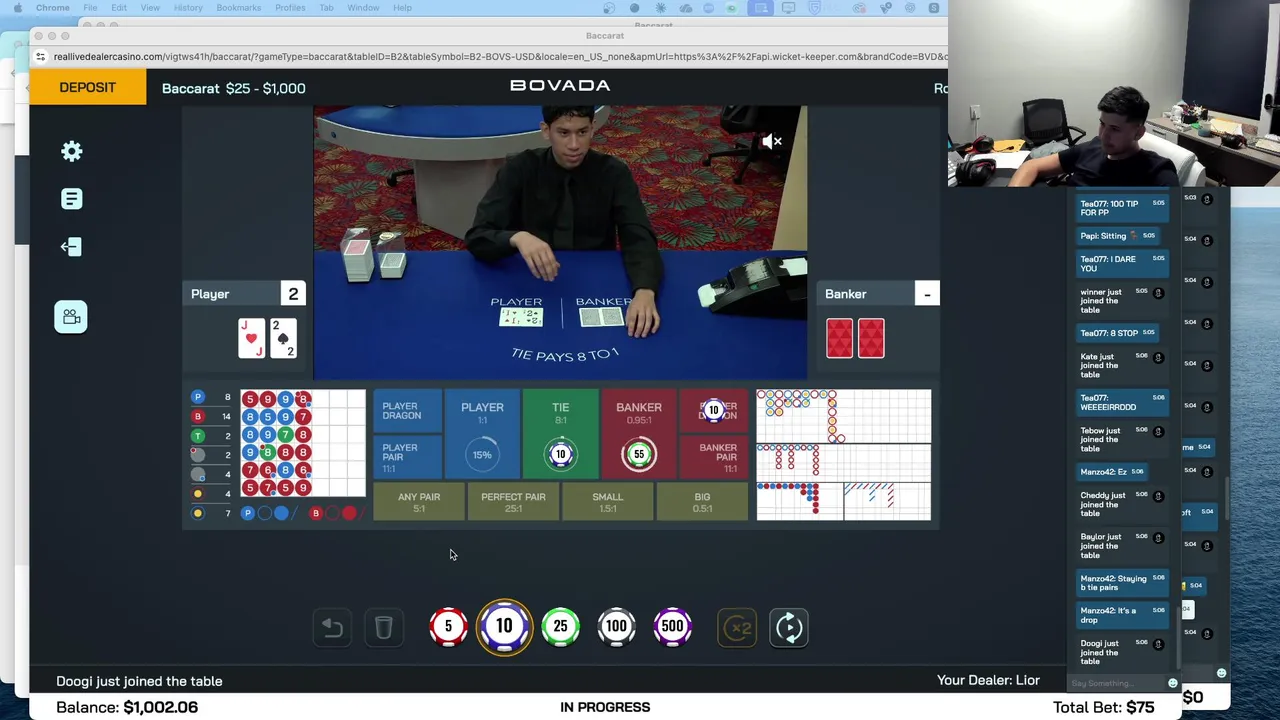Viewport: 1280px width, 720px height.
Task: Bet on the Player Dragon spot
Action: pyautogui.click(x=406, y=411)
